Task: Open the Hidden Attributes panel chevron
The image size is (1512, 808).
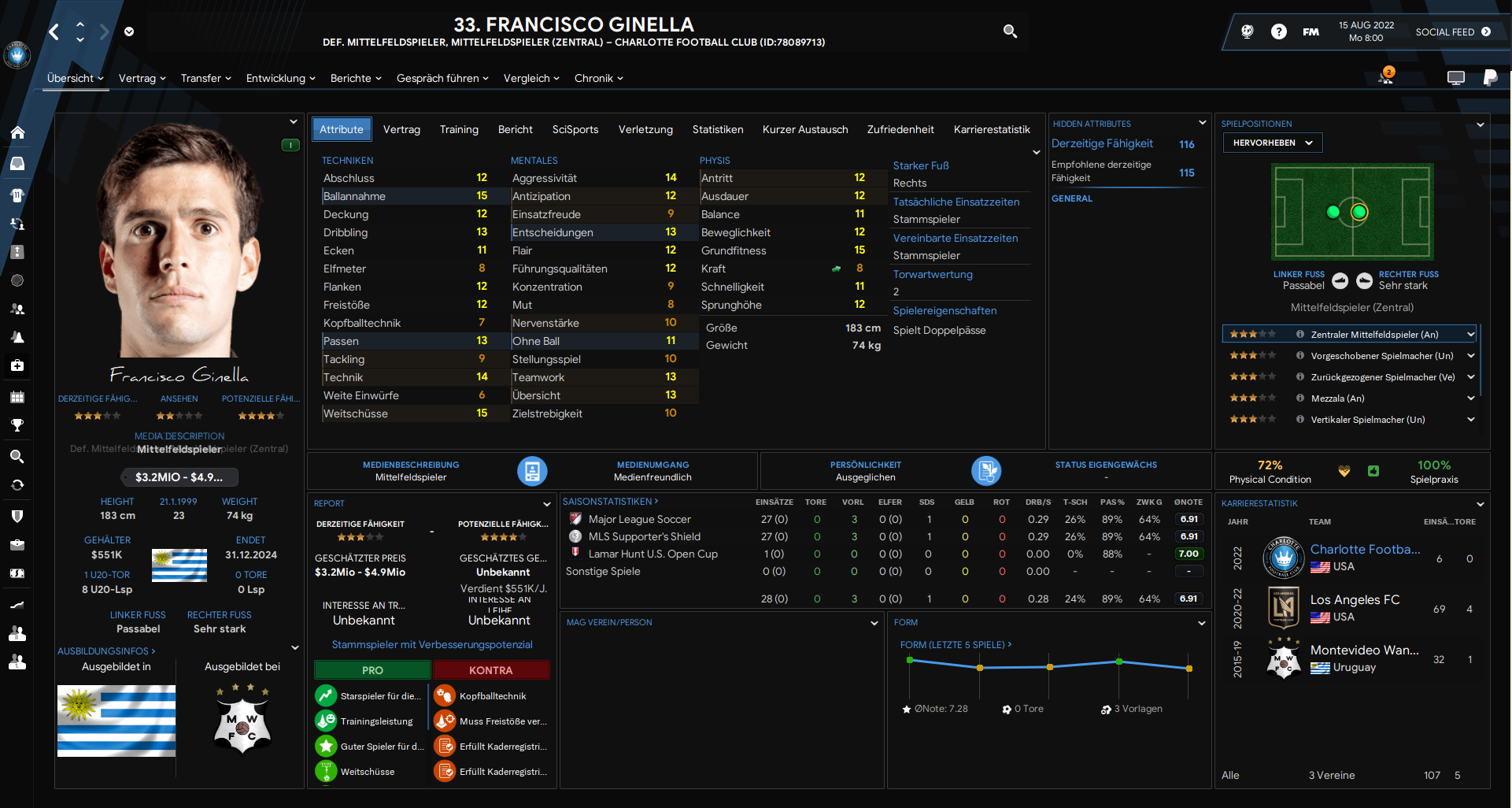Action: 1202,123
